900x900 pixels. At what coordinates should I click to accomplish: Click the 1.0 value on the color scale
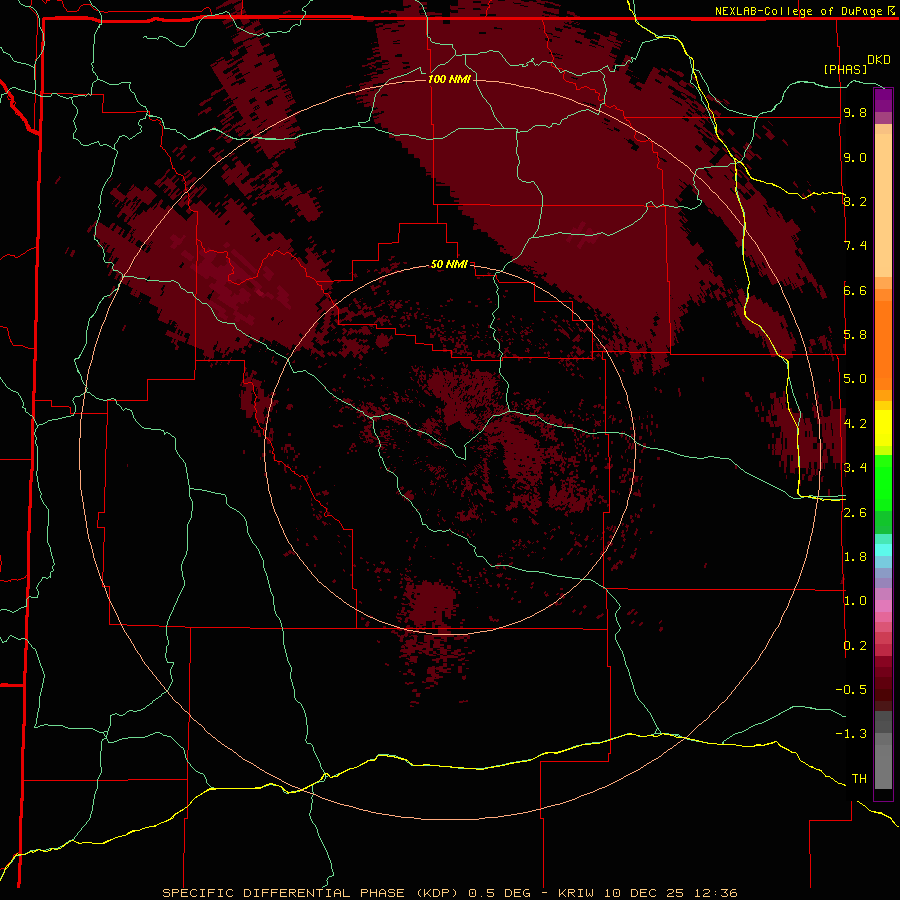pos(855,601)
